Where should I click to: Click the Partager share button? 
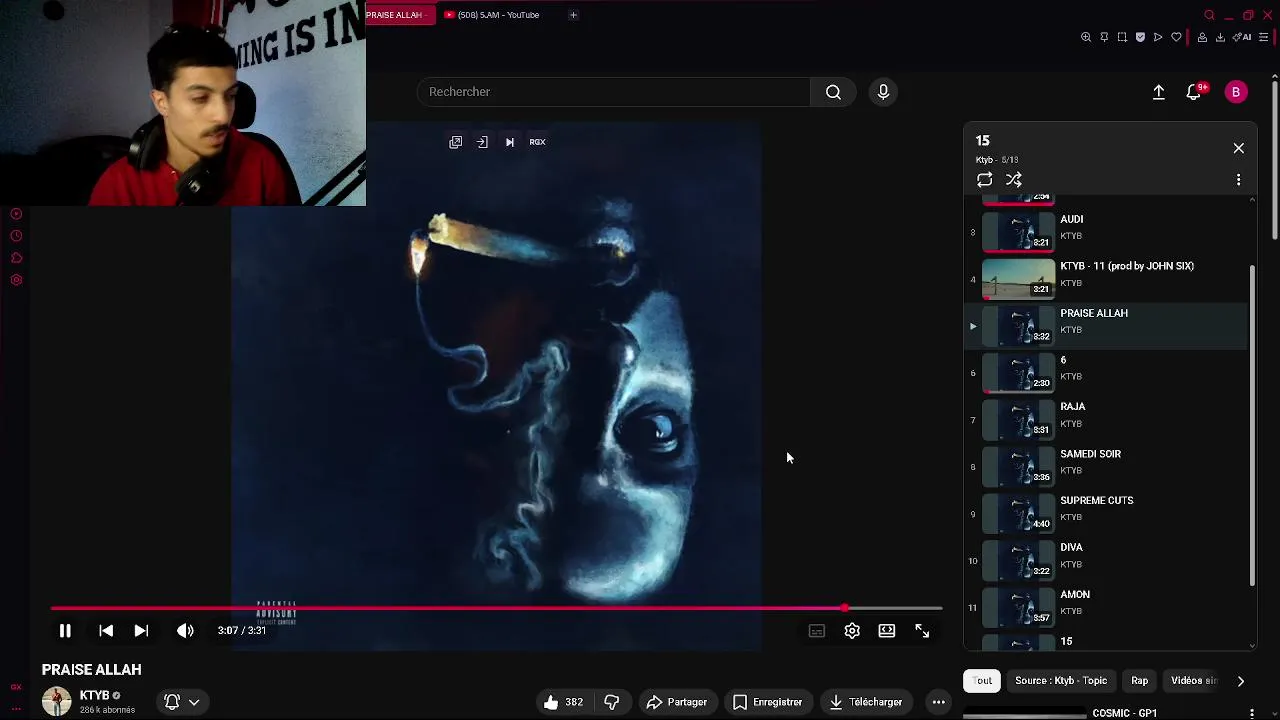(x=677, y=702)
